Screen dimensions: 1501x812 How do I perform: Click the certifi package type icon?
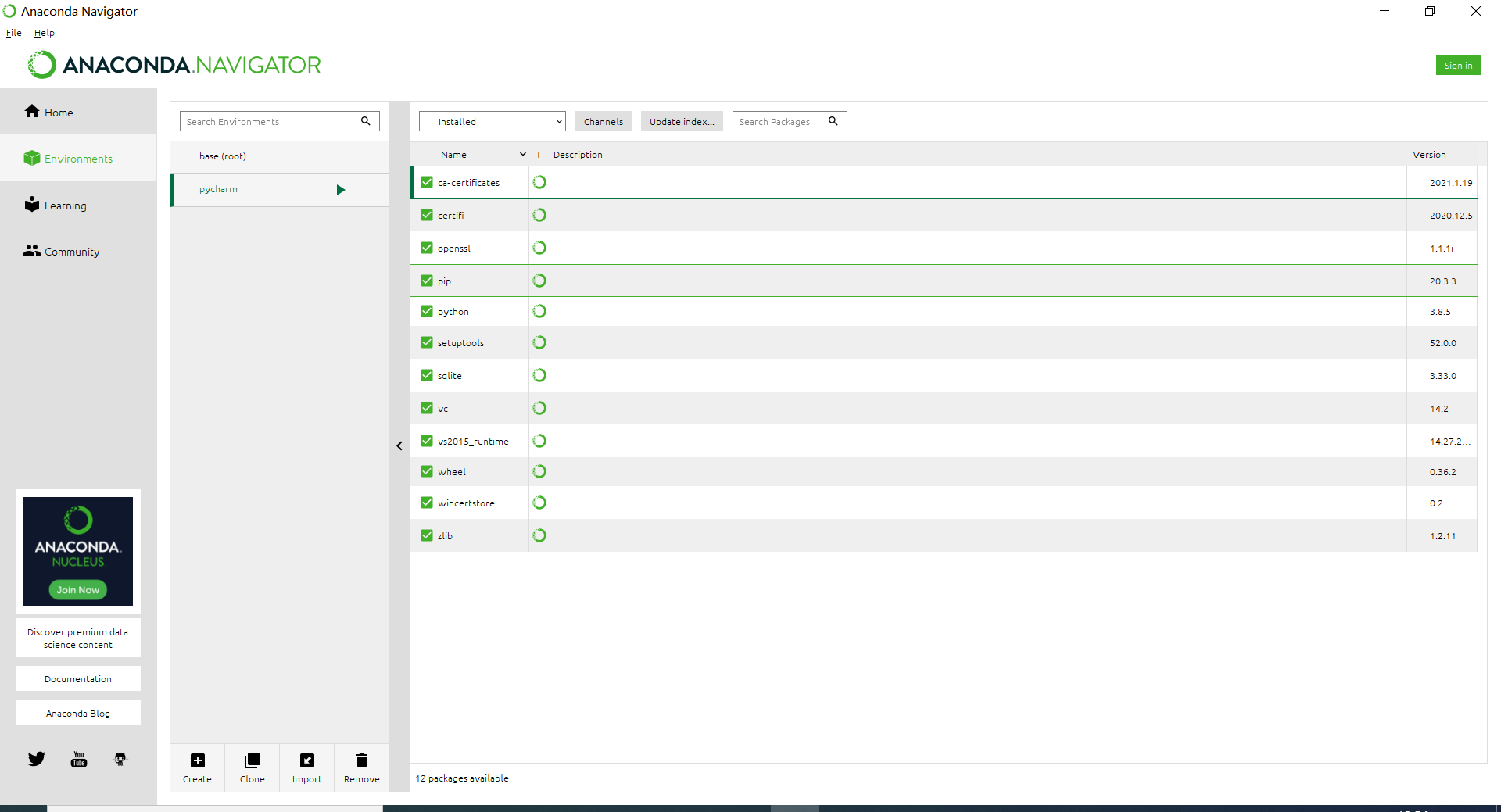(x=539, y=215)
